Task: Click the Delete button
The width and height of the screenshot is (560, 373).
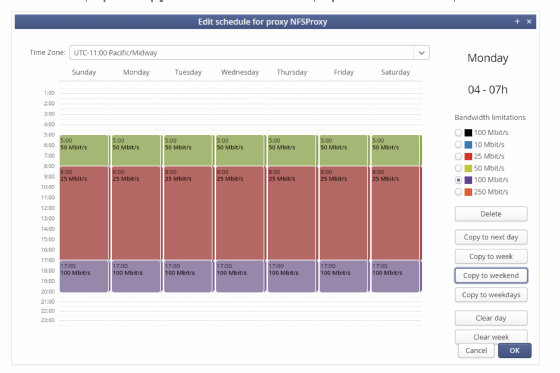Action: pyautogui.click(x=491, y=214)
